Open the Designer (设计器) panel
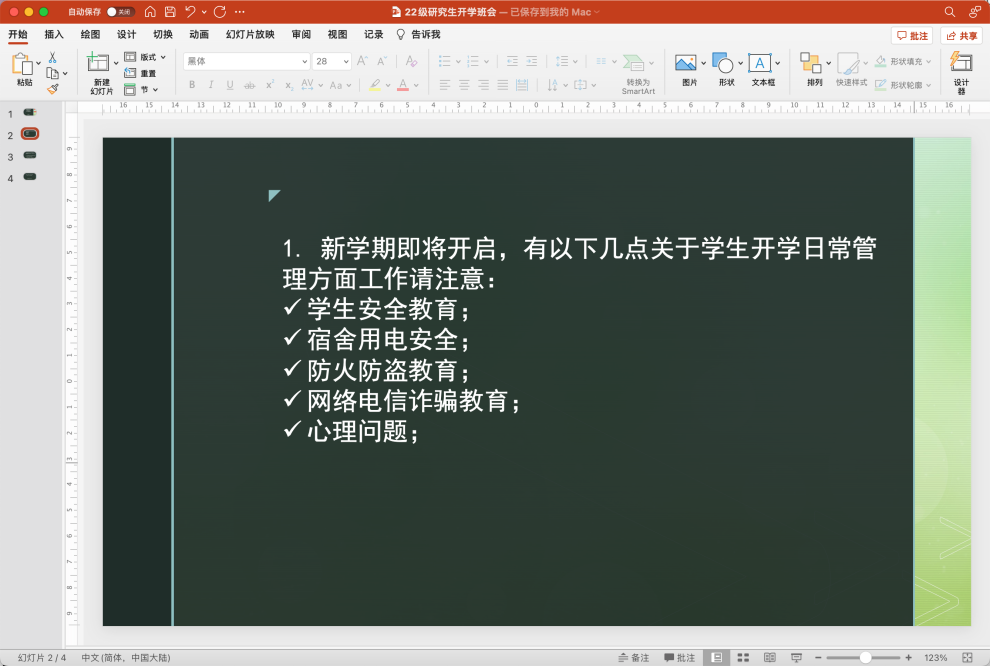Viewport: 990px width, 666px height. (x=961, y=71)
